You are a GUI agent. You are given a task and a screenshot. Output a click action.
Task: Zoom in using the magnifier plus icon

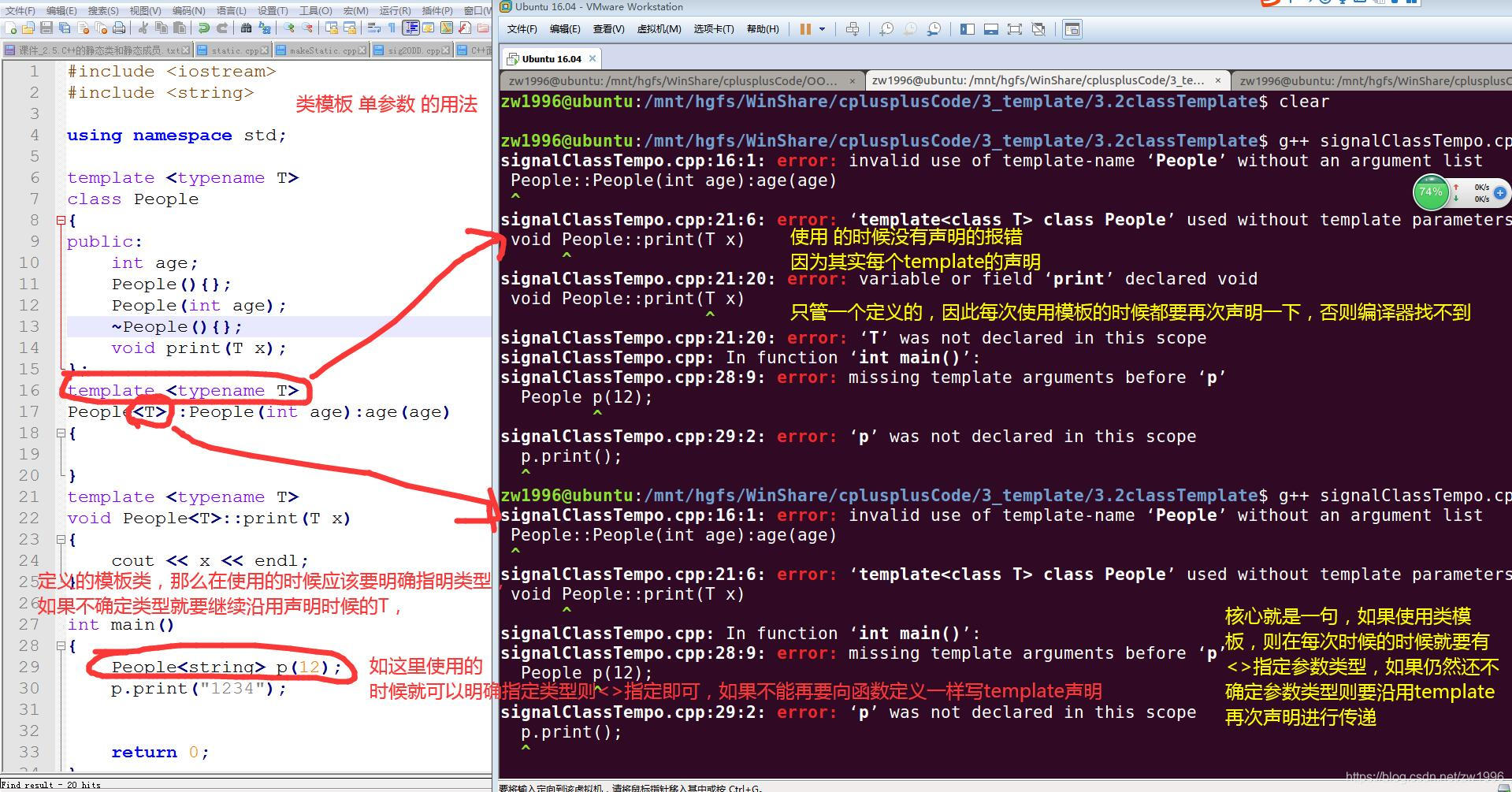click(x=289, y=28)
